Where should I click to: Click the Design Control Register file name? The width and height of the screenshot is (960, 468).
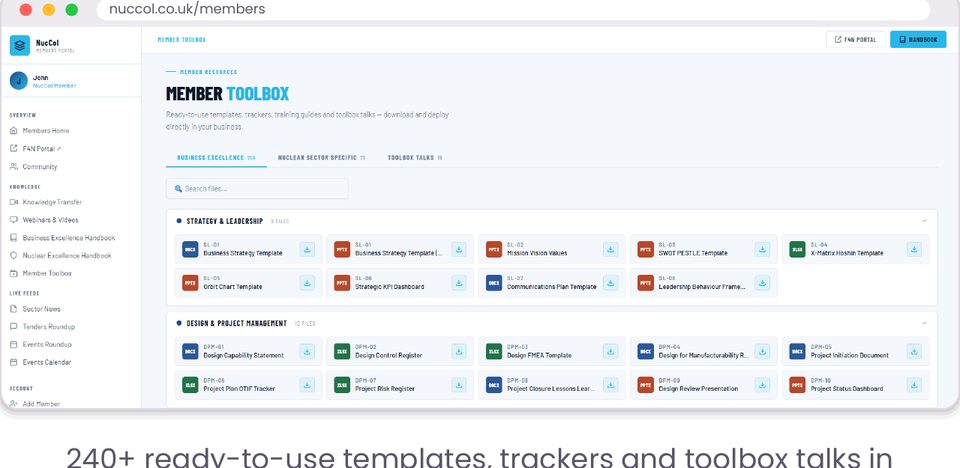point(389,355)
